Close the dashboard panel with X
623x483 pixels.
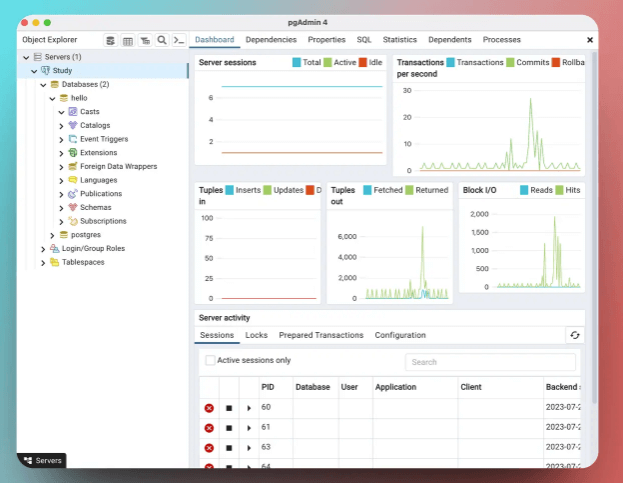pos(590,40)
